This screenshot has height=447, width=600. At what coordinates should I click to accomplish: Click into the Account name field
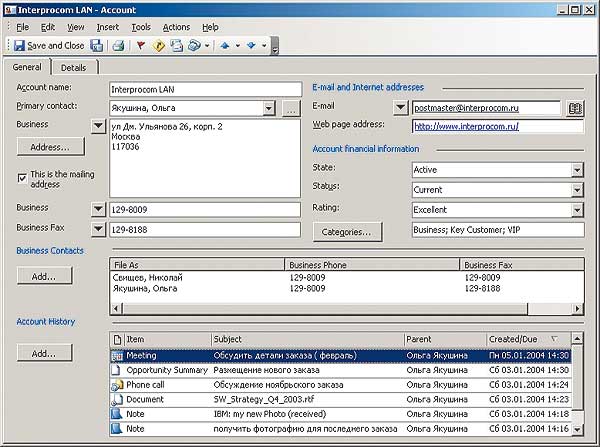click(205, 89)
